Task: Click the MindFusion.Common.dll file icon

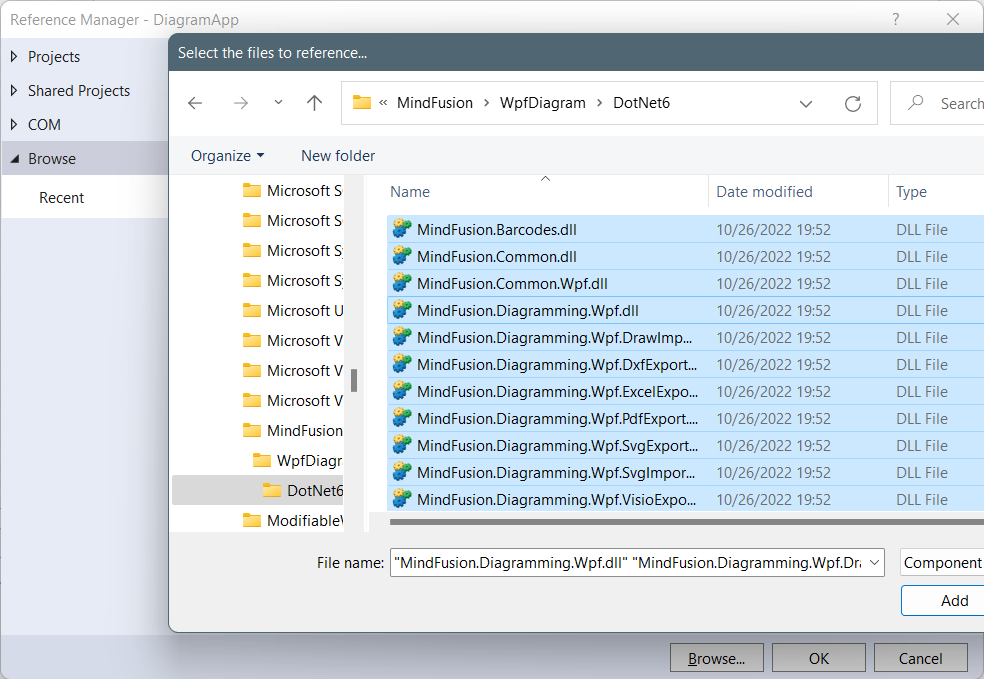Action: point(402,257)
